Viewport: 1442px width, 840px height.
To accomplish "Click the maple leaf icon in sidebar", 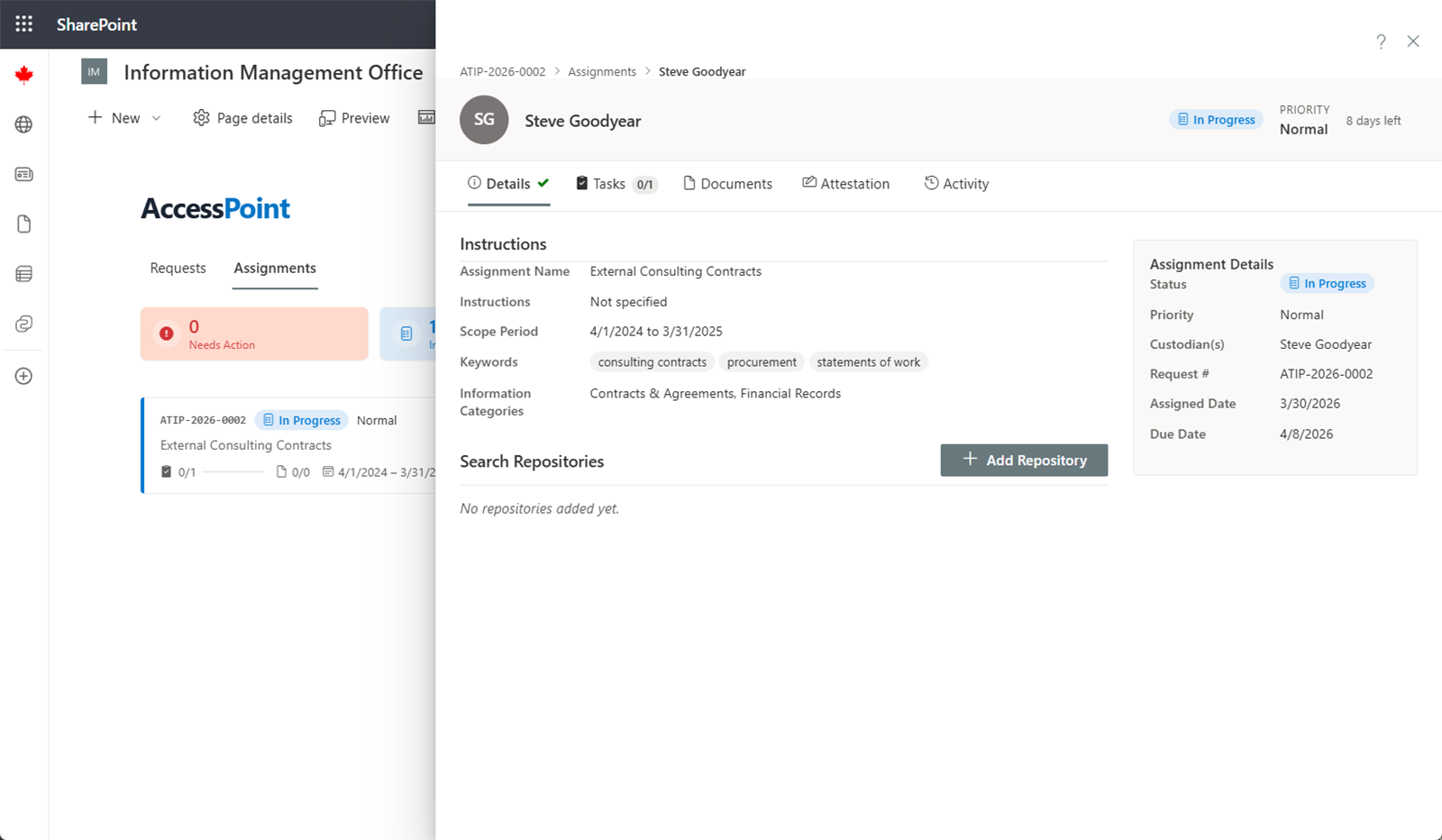I will (24, 75).
